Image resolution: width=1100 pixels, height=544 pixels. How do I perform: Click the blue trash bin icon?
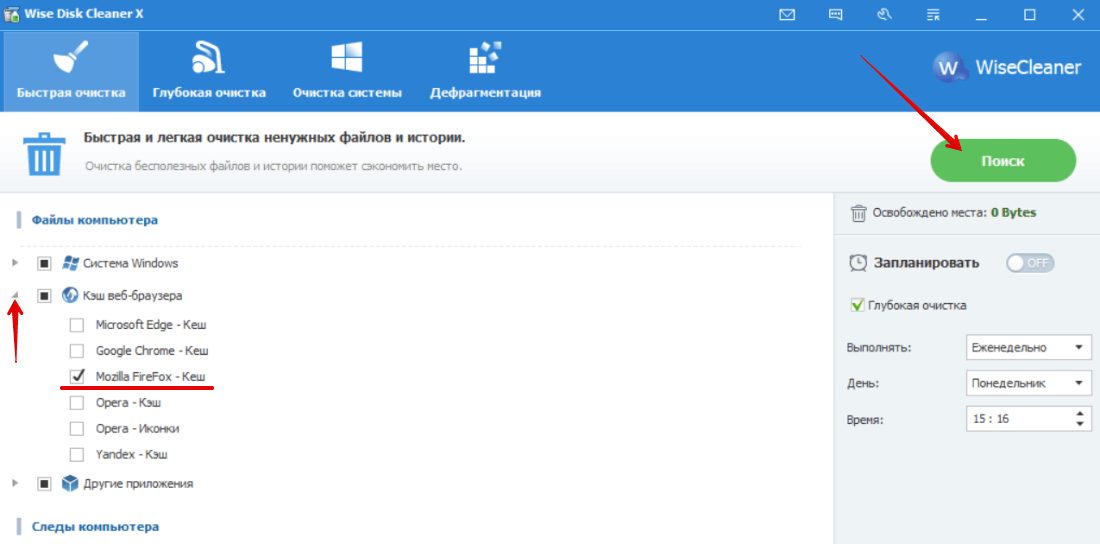[45, 155]
